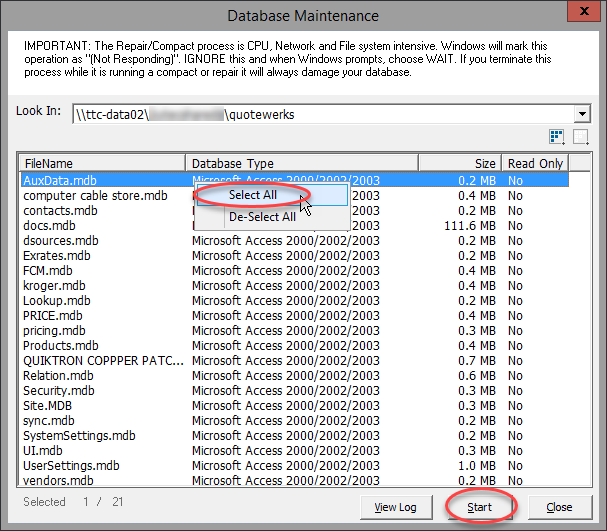
Task: Select AuxData.mdb row
Action: [x=295, y=180]
